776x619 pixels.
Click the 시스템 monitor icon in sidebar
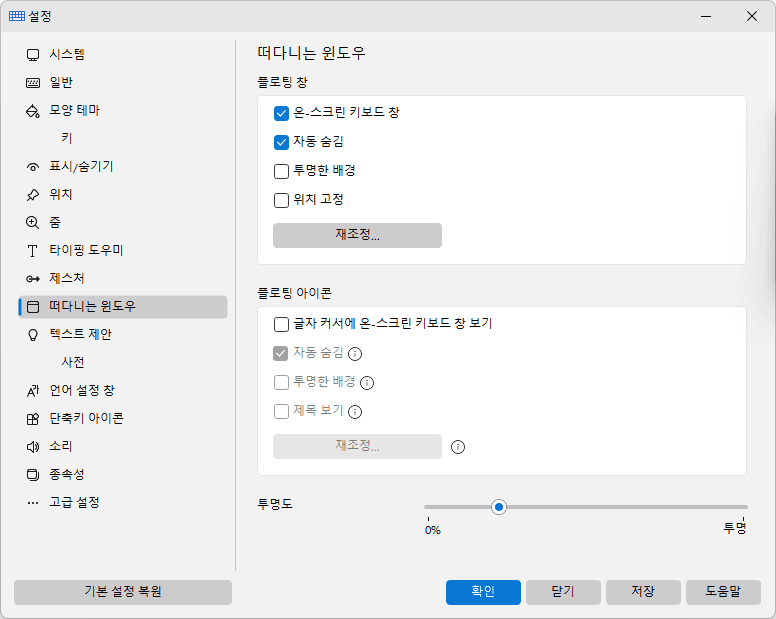point(33,55)
